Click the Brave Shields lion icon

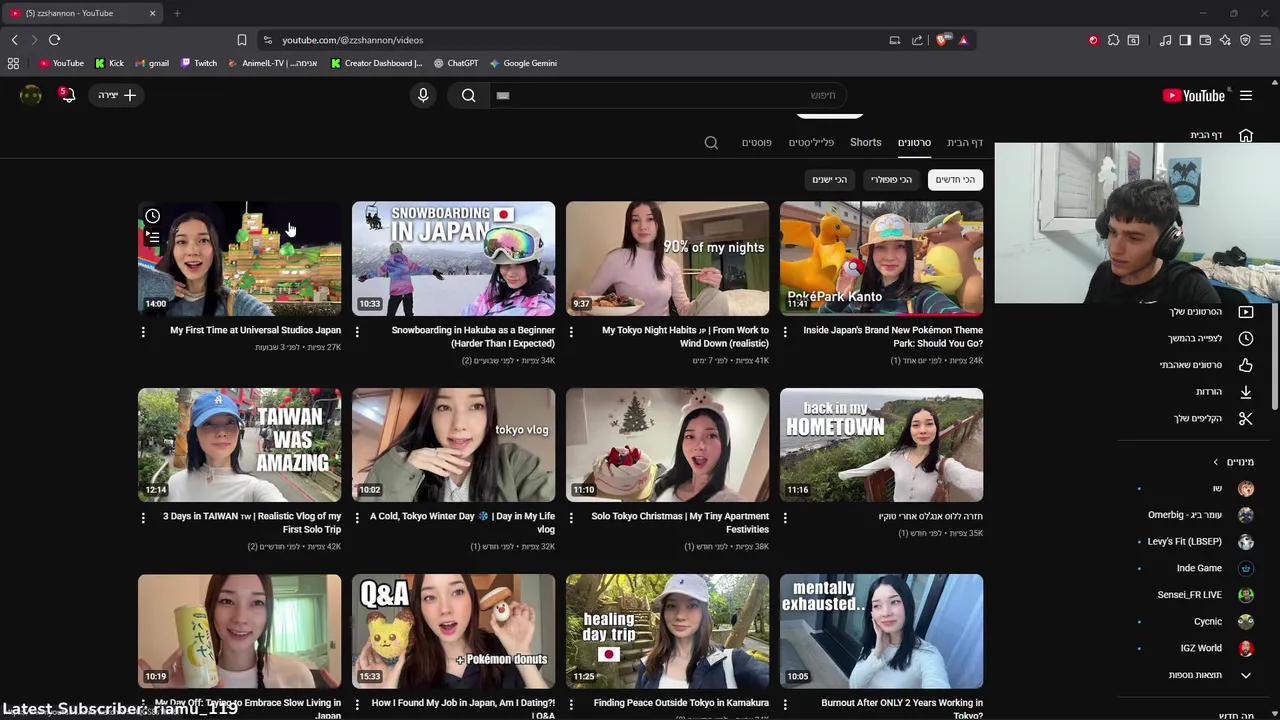(x=941, y=40)
